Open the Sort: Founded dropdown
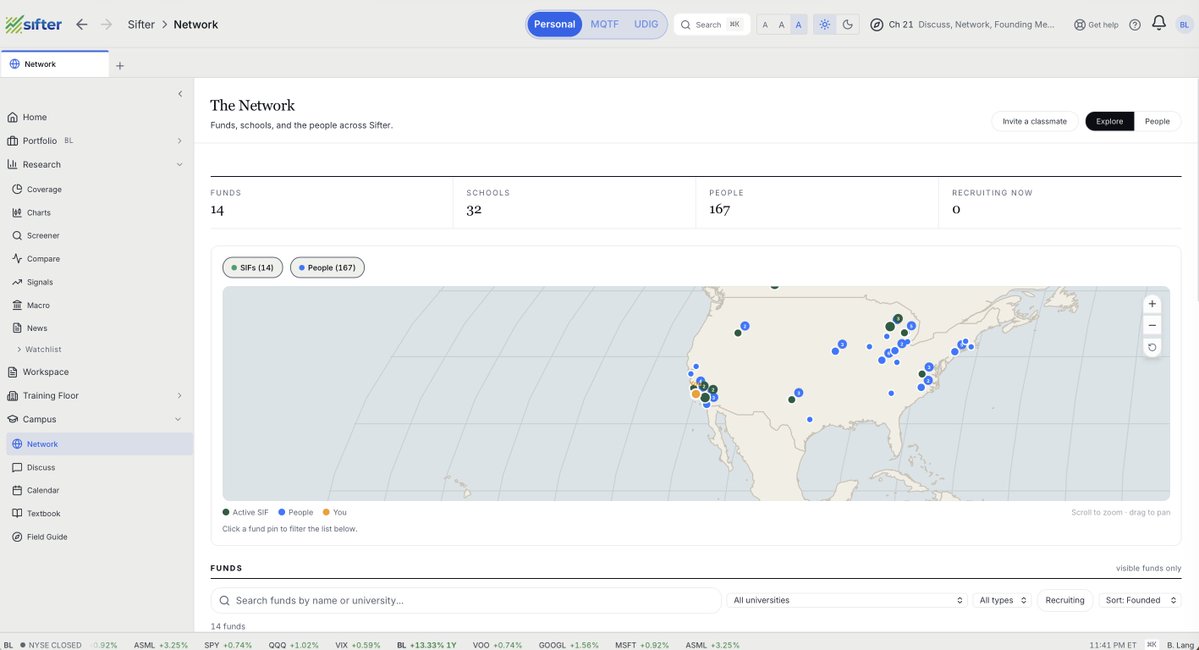Screen dimensions: 1199x650 pyautogui.click(x=1139, y=600)
